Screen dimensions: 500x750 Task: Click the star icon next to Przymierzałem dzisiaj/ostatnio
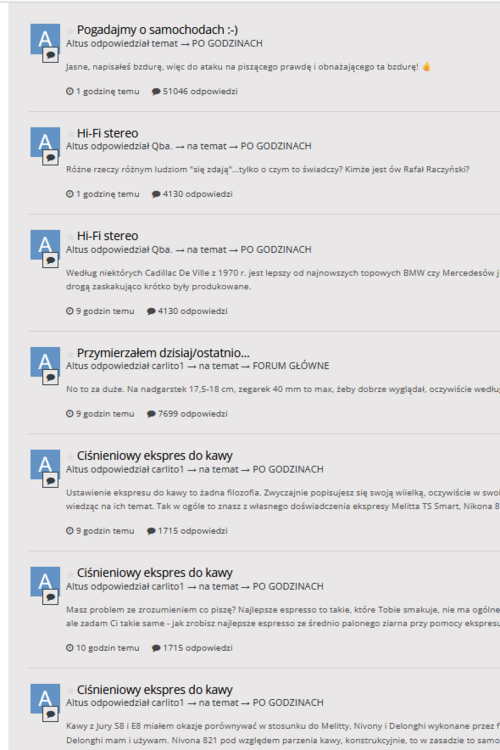click(x=70, y=354)
